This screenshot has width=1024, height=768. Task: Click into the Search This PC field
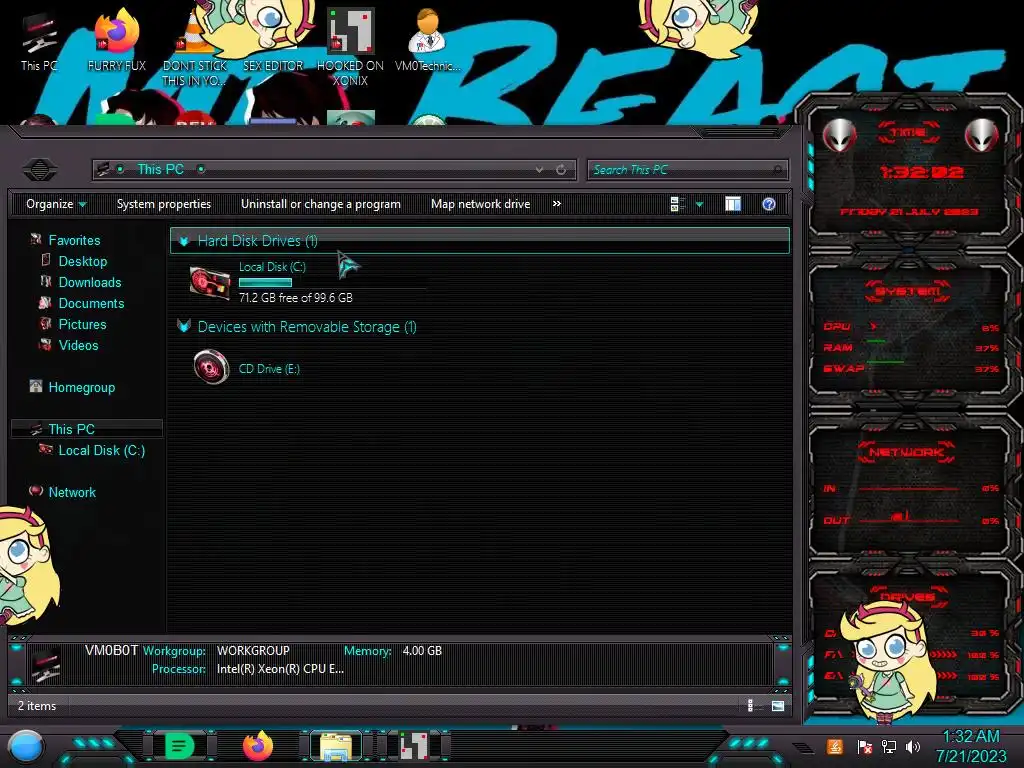coord(688,170)
